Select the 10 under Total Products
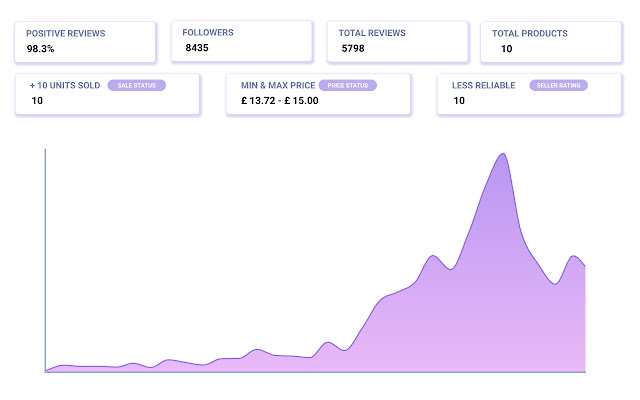The image size is (640, 400). click(507, 49)
